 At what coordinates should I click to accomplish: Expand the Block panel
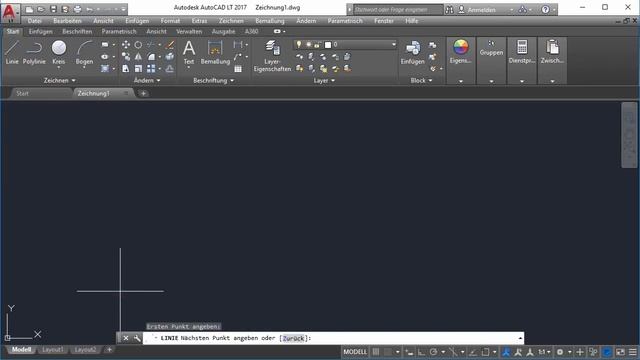(x=421, y=80)
